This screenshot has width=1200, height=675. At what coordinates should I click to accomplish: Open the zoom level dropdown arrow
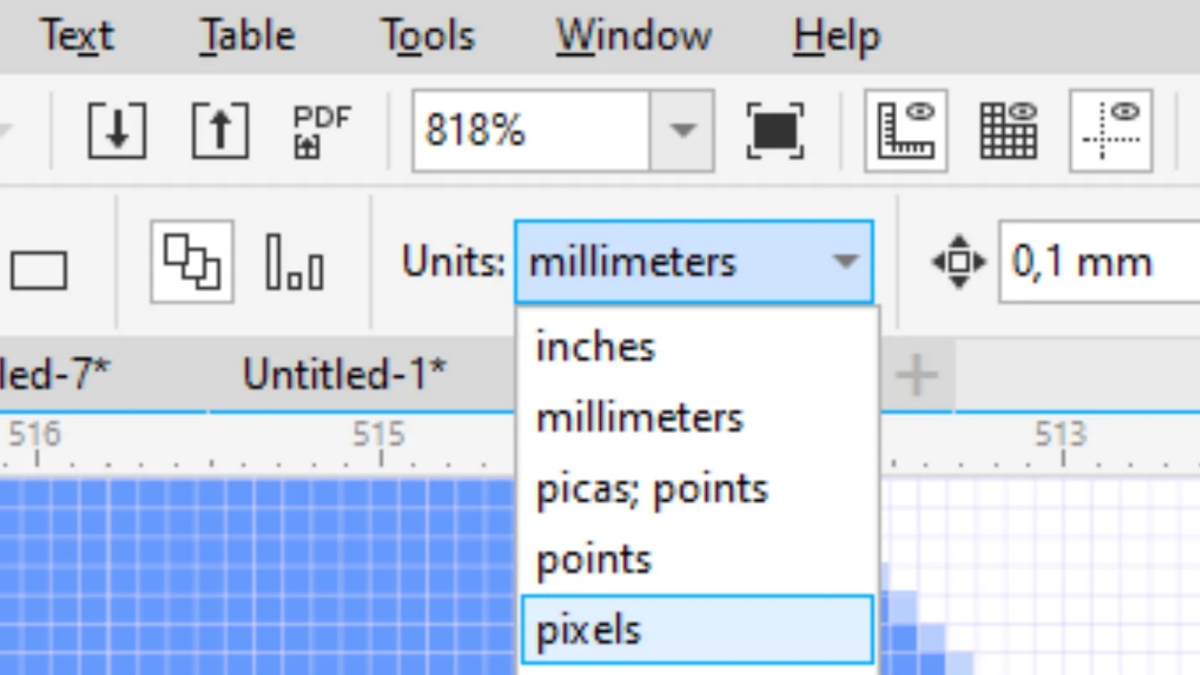682,131
